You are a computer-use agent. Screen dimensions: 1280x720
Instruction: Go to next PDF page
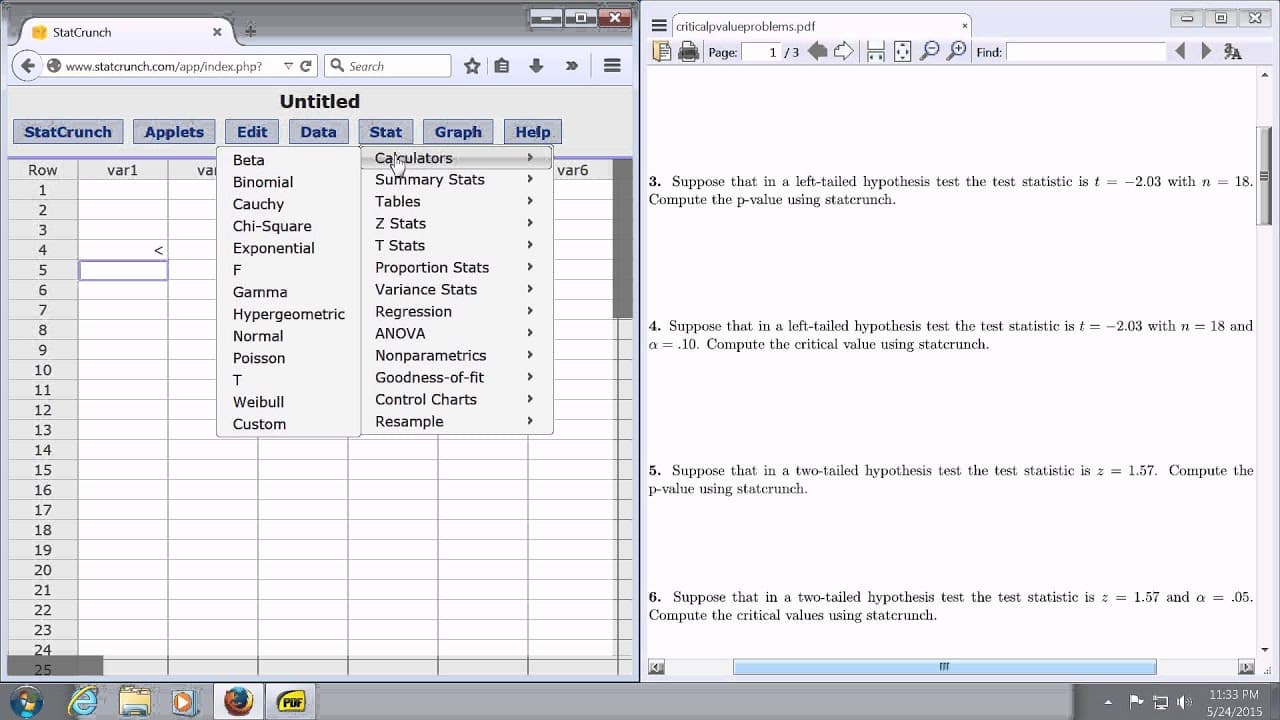click(844, 51)
